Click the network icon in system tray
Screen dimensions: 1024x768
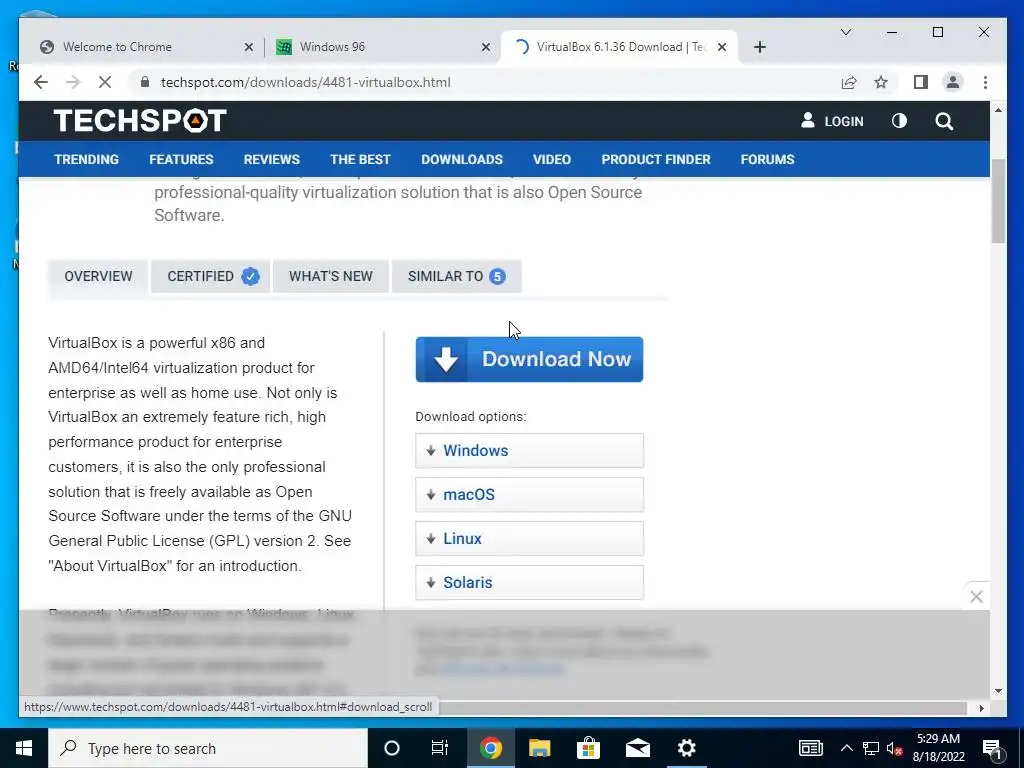[x=871, y=748]
